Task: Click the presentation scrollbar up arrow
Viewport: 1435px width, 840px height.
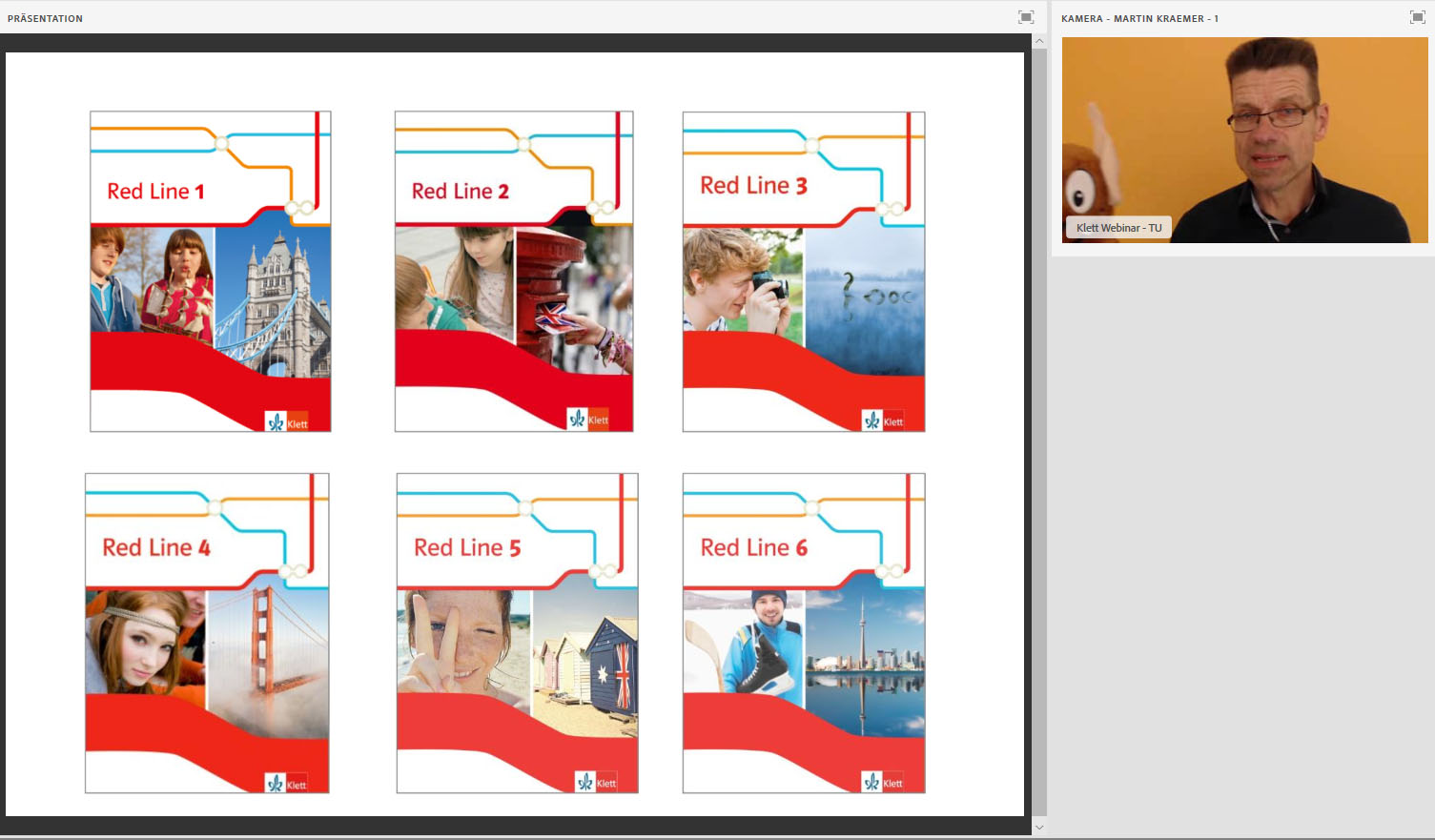Action: pos(1039,41)
